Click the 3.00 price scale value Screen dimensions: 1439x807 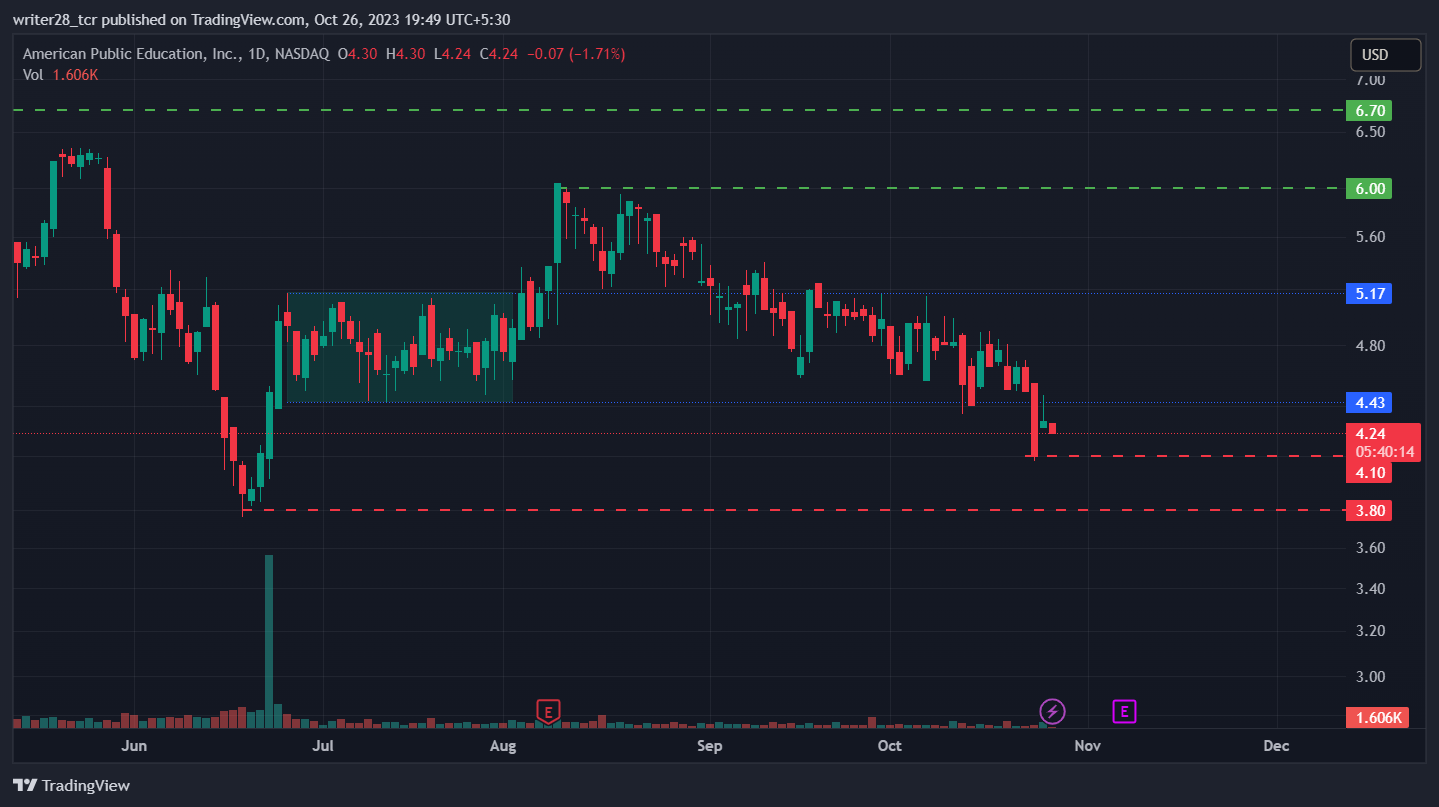(1371, 676)
